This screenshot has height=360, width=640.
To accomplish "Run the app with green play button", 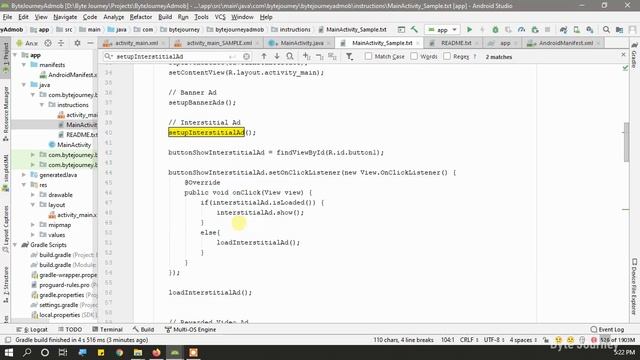I will pyautogui.click(x=469, y=29).
